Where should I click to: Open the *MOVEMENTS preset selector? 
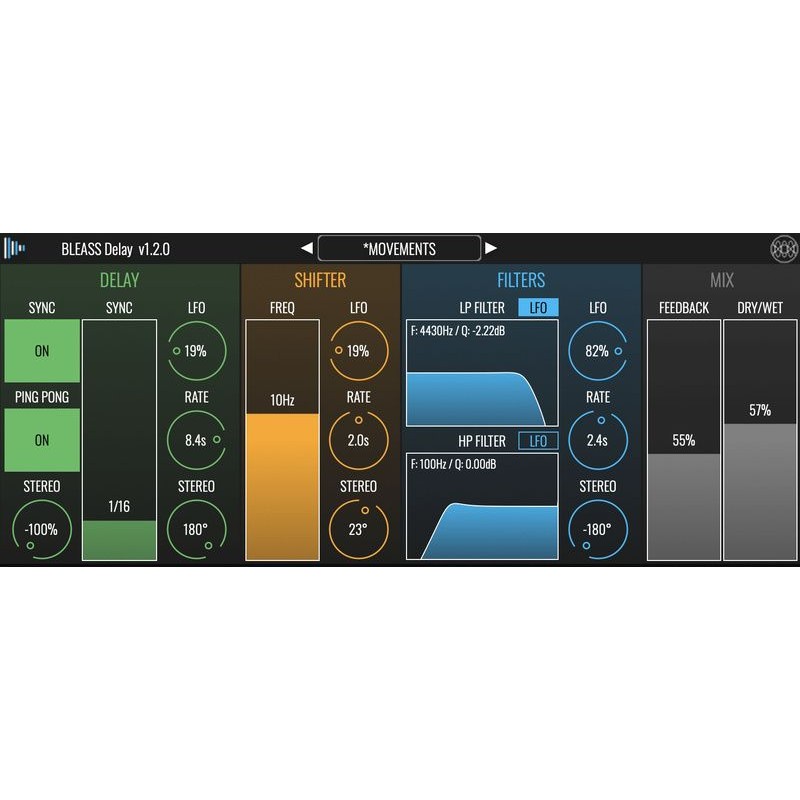(398, 247)
